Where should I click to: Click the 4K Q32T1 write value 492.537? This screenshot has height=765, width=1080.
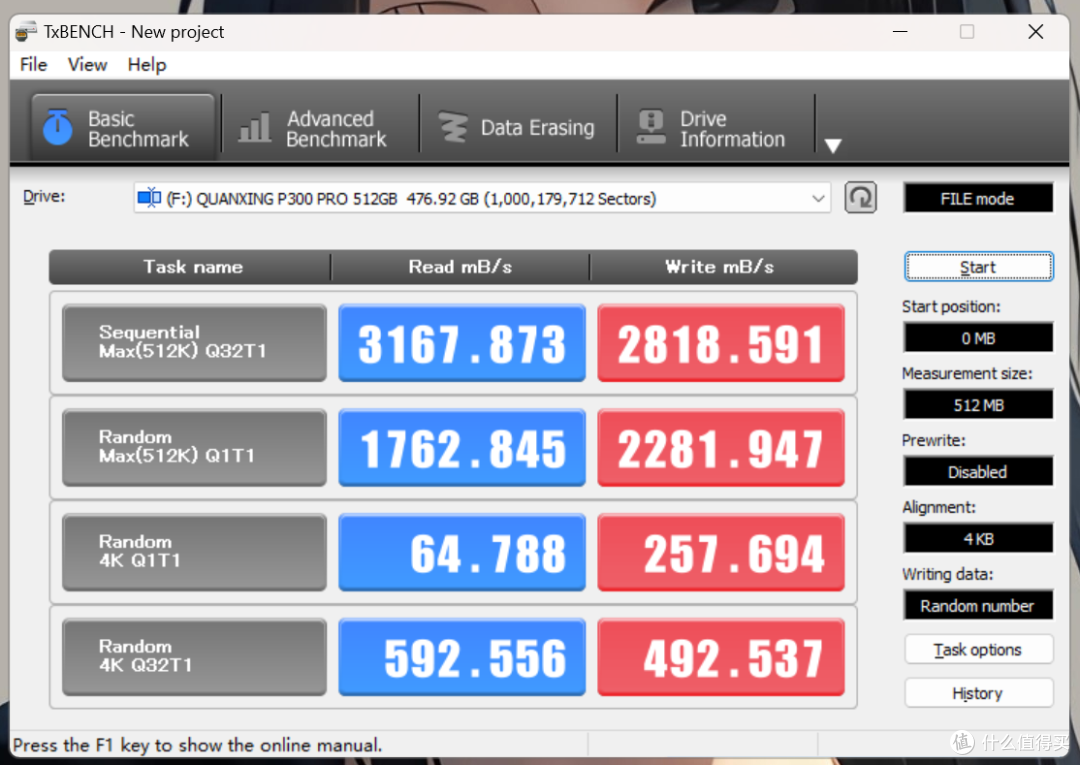point(721,657)
